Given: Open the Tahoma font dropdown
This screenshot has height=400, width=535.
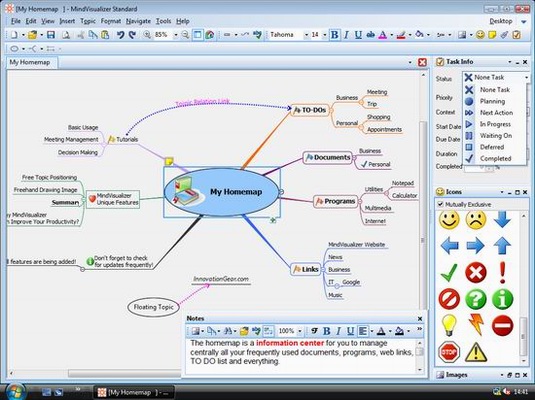Looking at the screenshot, I should [x=306, y=35].
